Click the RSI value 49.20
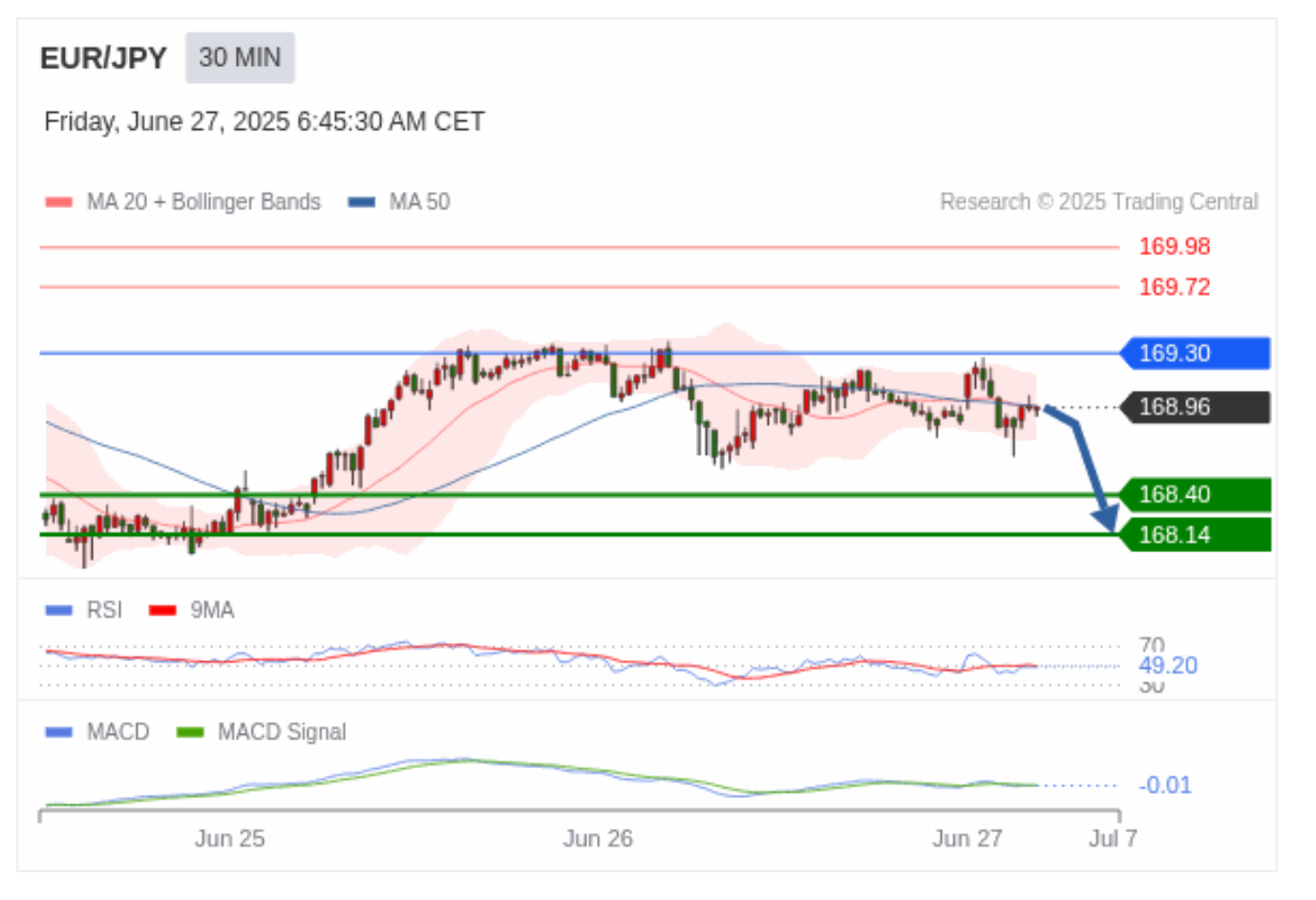The height and width of the screenshot is (900, 1316). 1167,666
